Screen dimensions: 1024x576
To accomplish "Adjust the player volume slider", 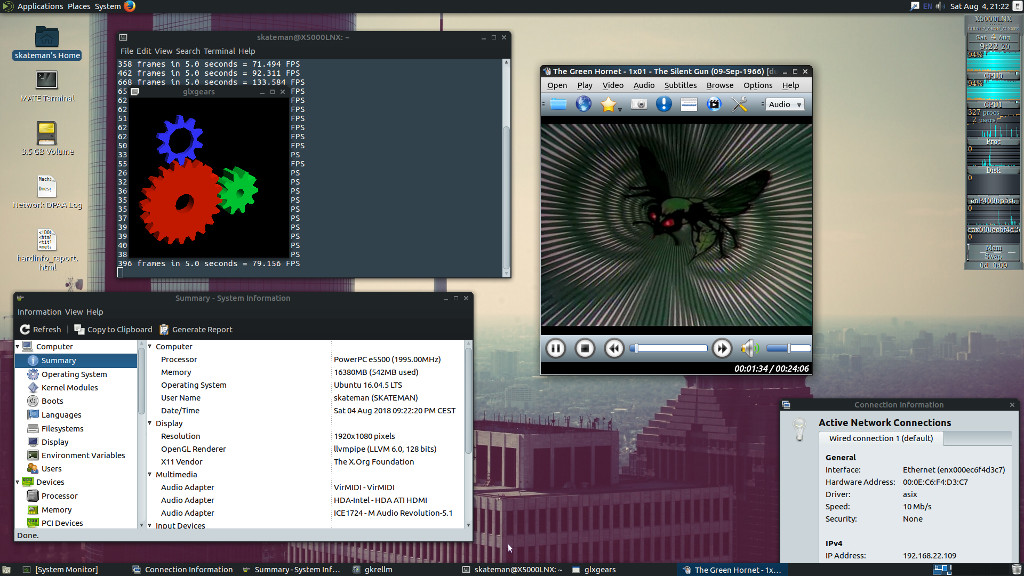I will 788,348.
